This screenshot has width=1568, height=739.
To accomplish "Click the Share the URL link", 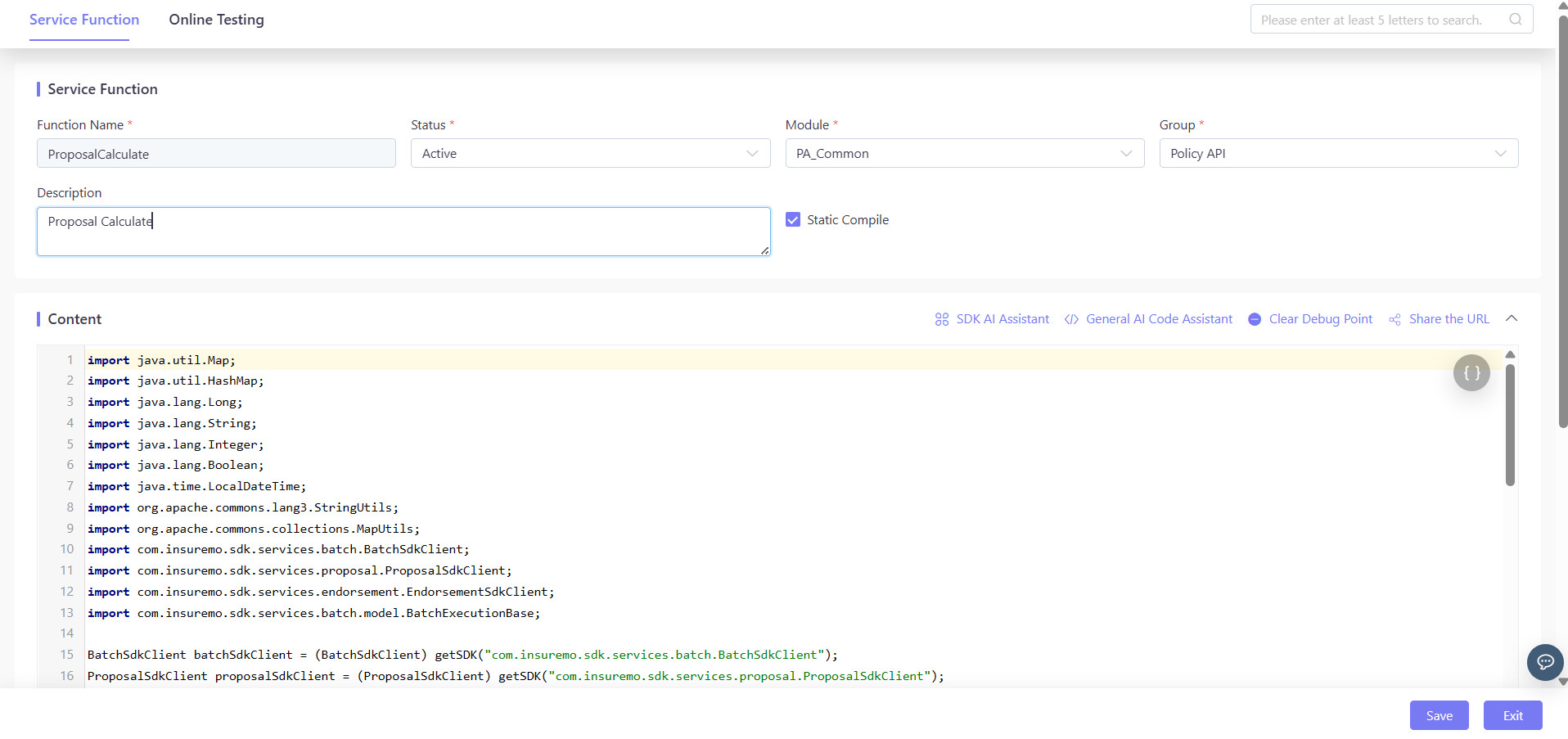I will [1449, 319].
